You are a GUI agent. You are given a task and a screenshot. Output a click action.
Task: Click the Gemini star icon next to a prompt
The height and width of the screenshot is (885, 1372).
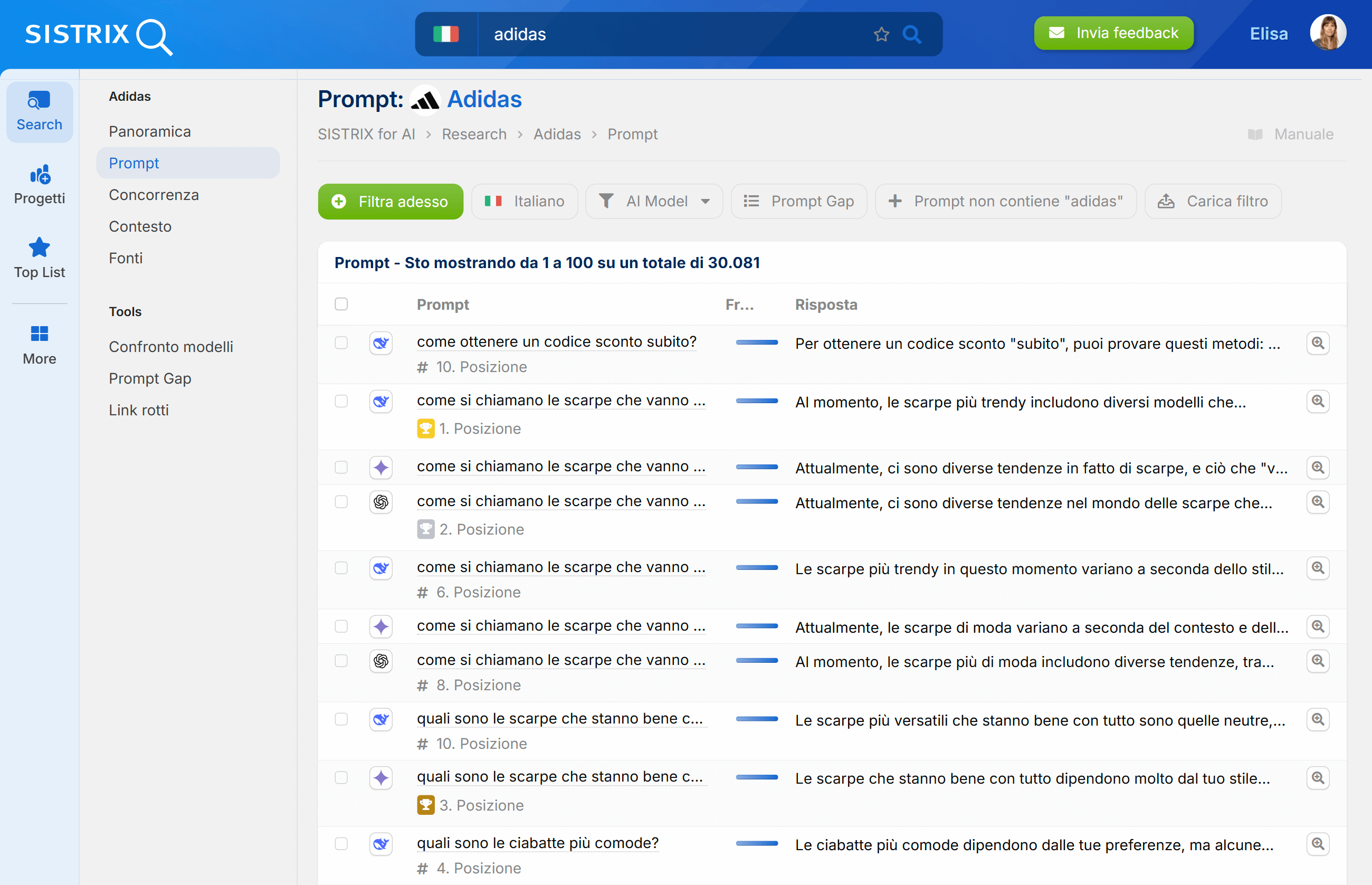[x=380, y=467]
